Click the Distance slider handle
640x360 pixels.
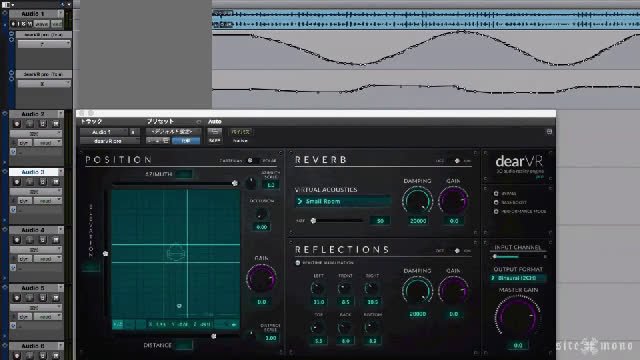click(213, 336)
